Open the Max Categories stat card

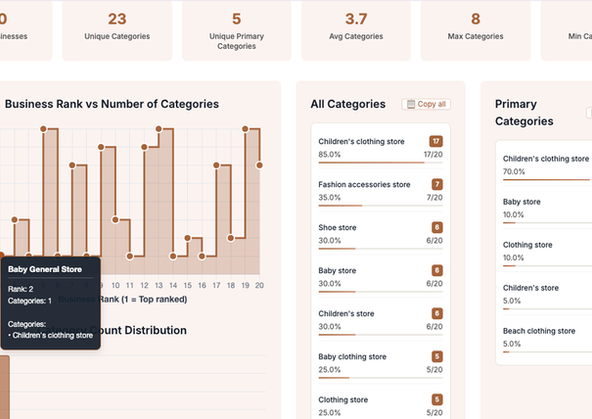pos(475,30)
